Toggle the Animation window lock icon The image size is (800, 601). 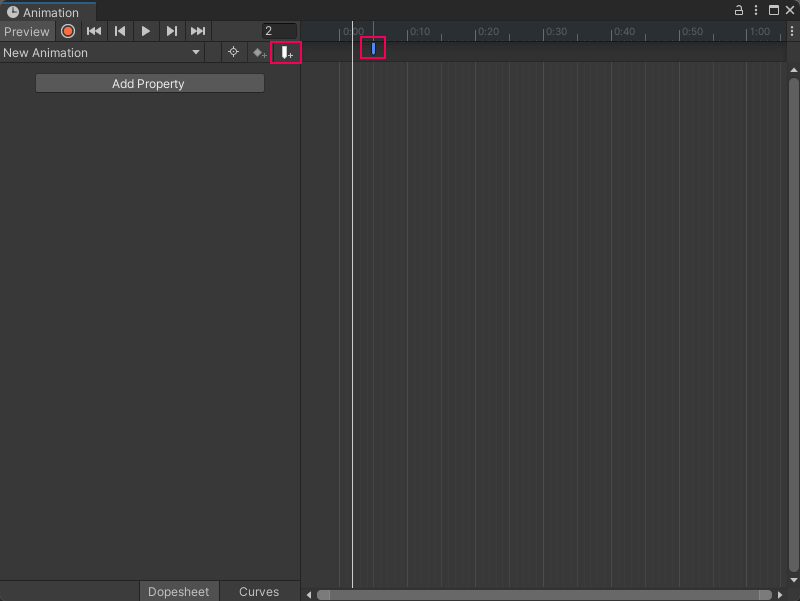point(739,11)
